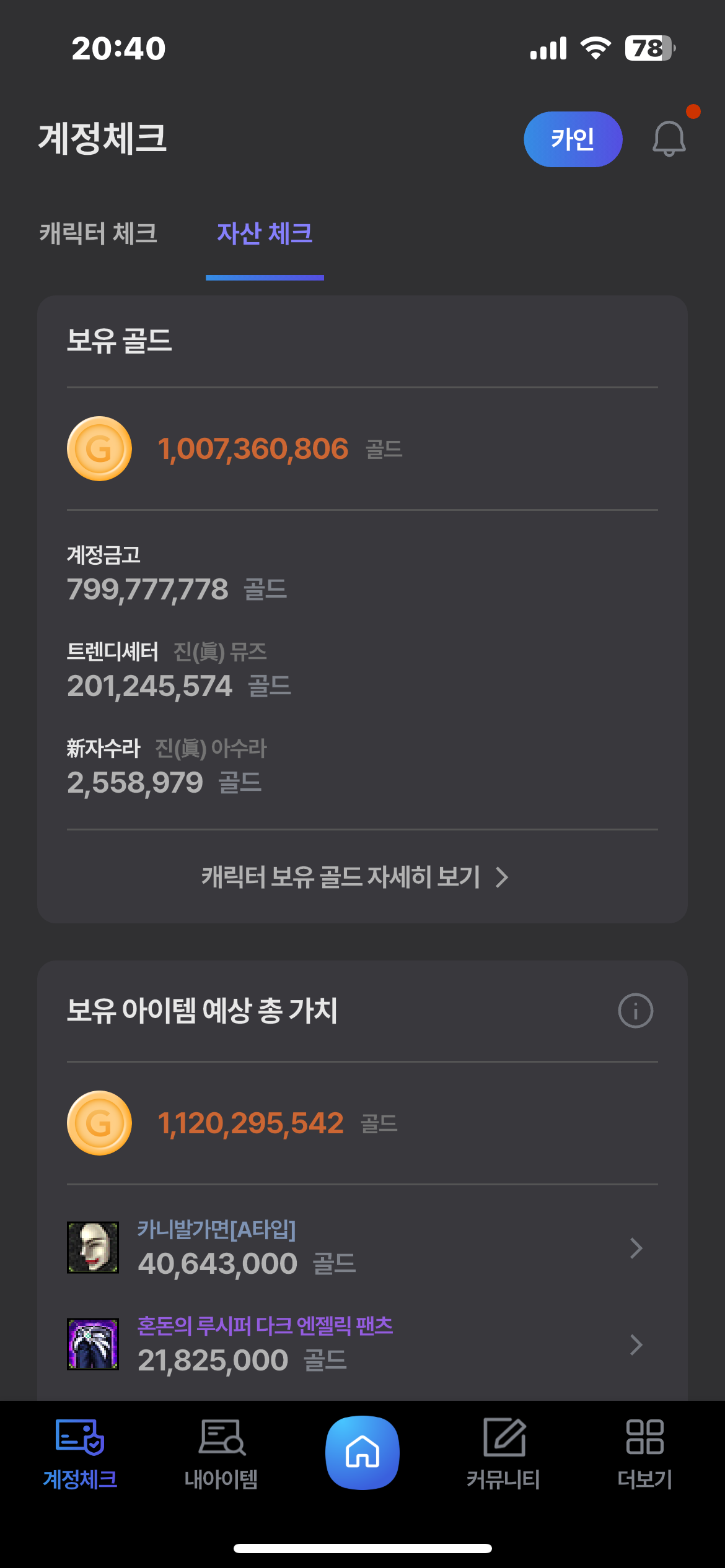
Task: Go to 내아이템 in bottom navigation
Action: pos(221,1452)
